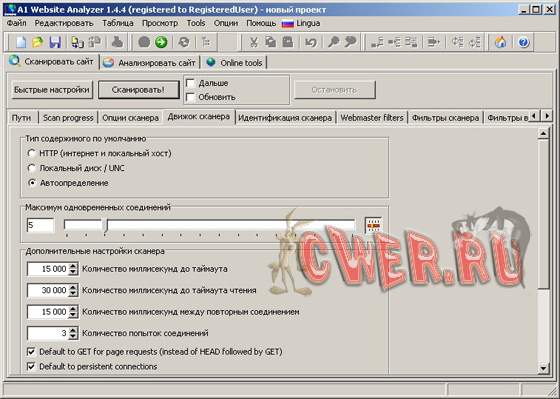560x399 pixels.
Task: Open project with the folder icon
Action: click(x=38, y=42)
